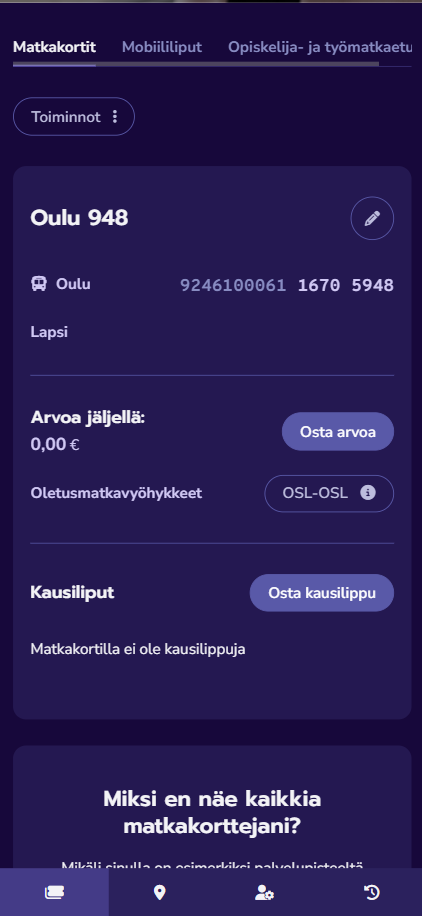Image resolution: width=422 pixels, height=916 pixels.
Task: Click the tab bar horizontal scroll indicator
Action: pyautogui.click(x=196, y=64)
